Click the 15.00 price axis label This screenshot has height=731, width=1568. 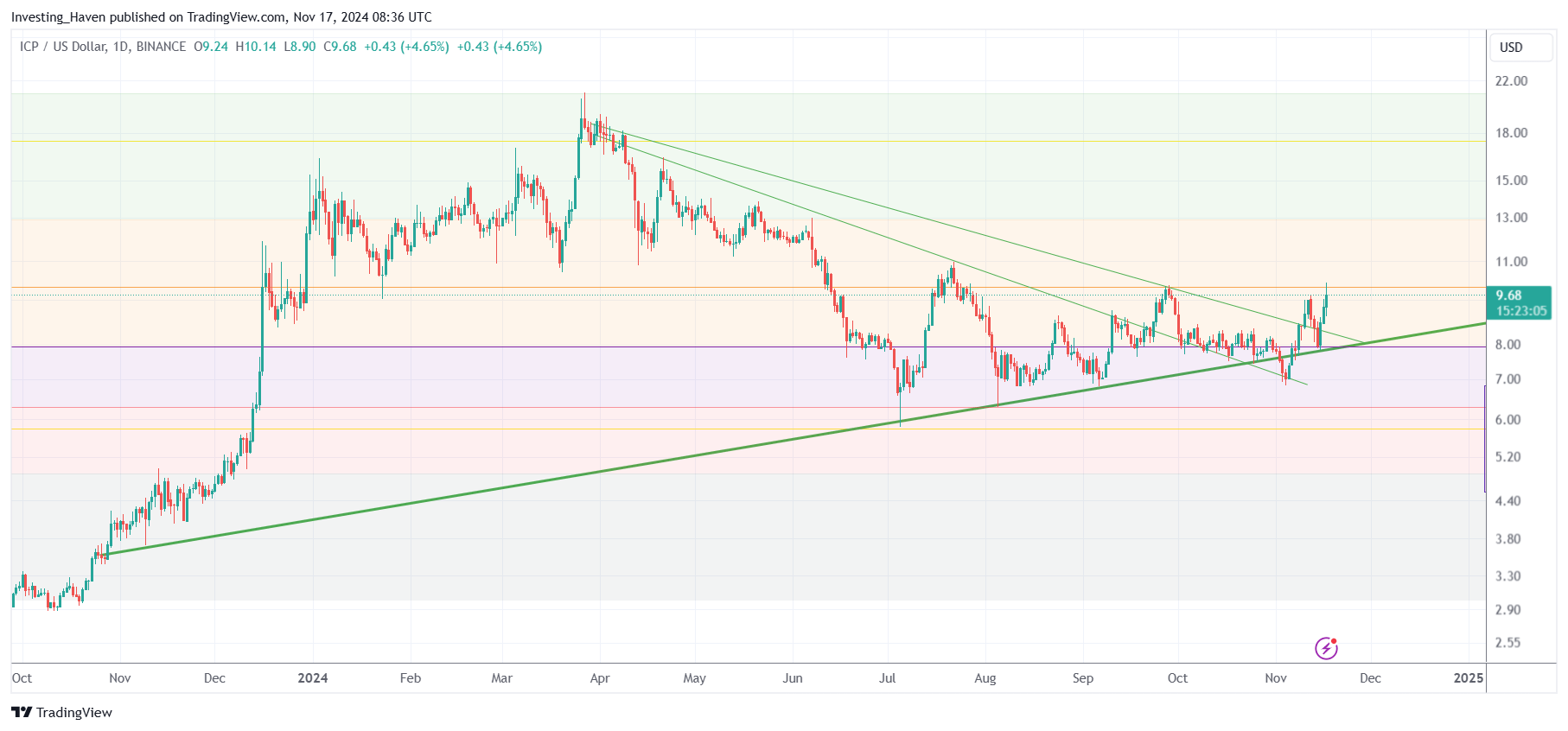1511,181
